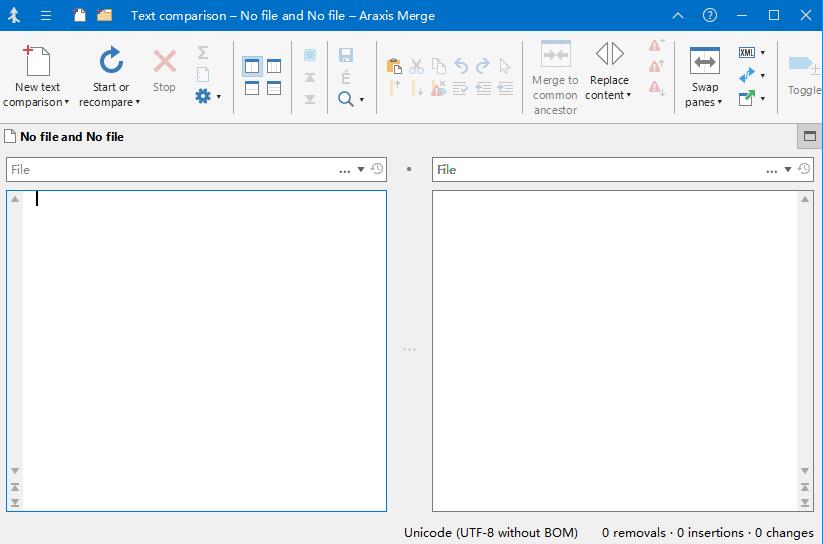Open the Help question mark icon
Image resolution: width=823 pixels, height=544 pixels.
click(x=710, y=15)
